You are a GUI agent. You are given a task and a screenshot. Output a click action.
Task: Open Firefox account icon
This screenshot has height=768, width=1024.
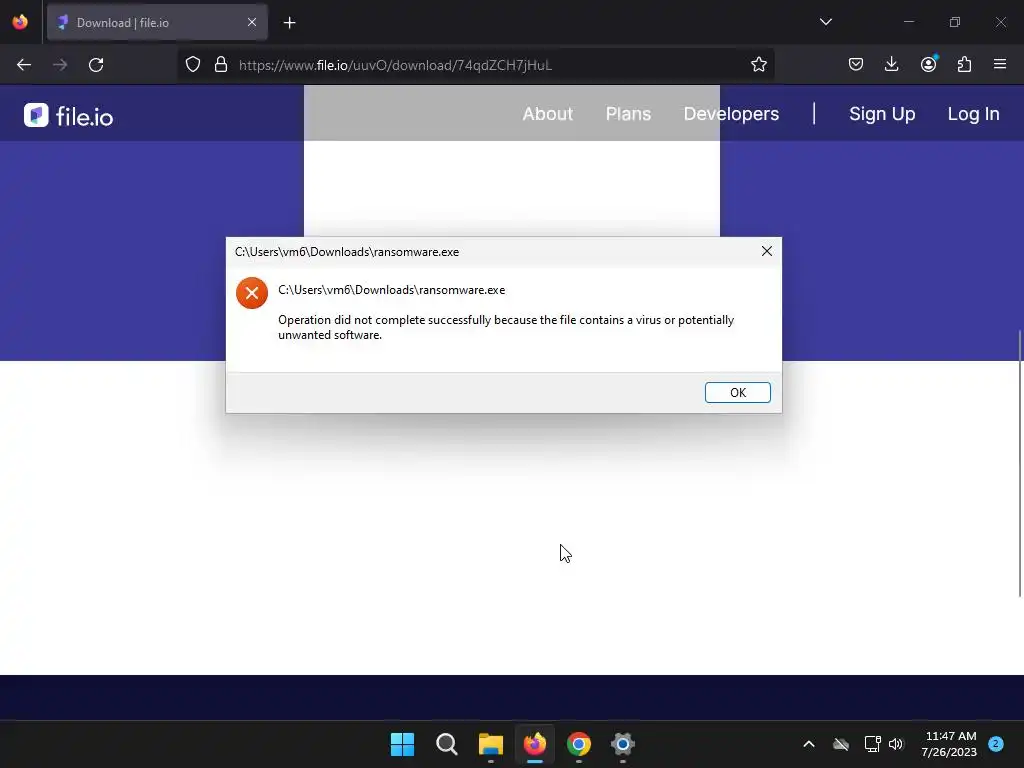click(x=928, y=65)
